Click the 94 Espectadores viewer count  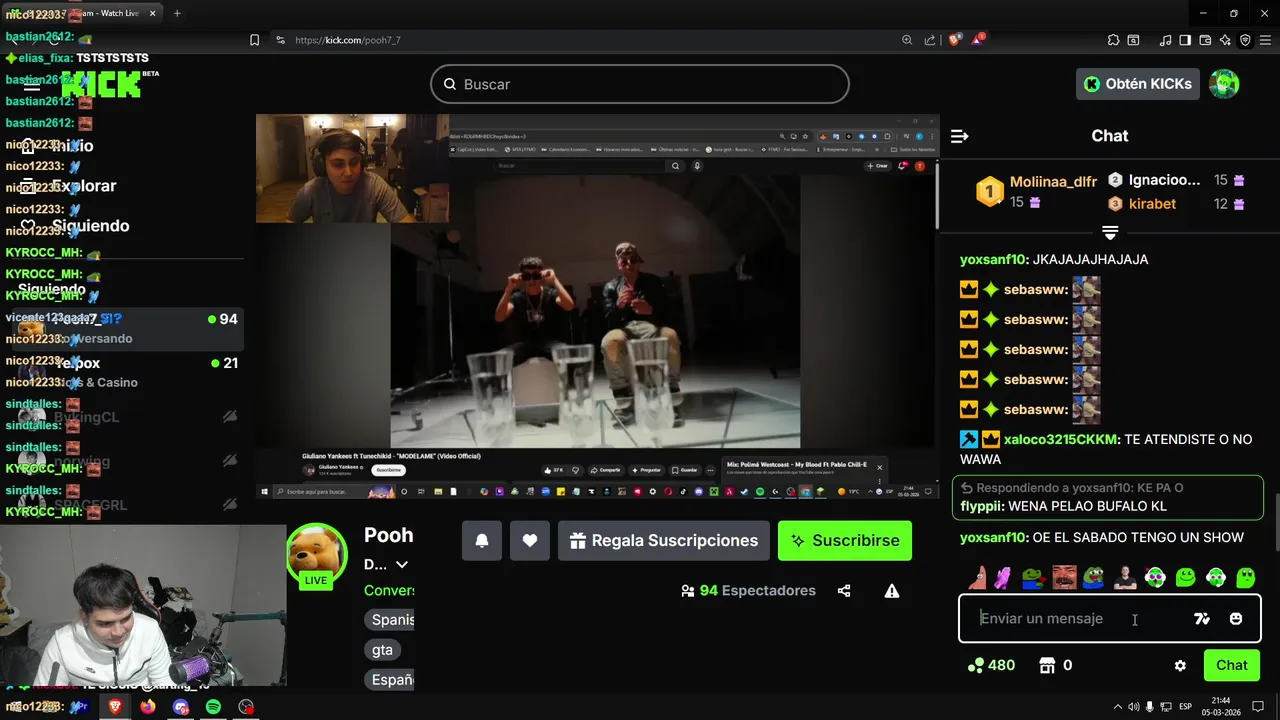pyautogui.click(x=748, y=591)
